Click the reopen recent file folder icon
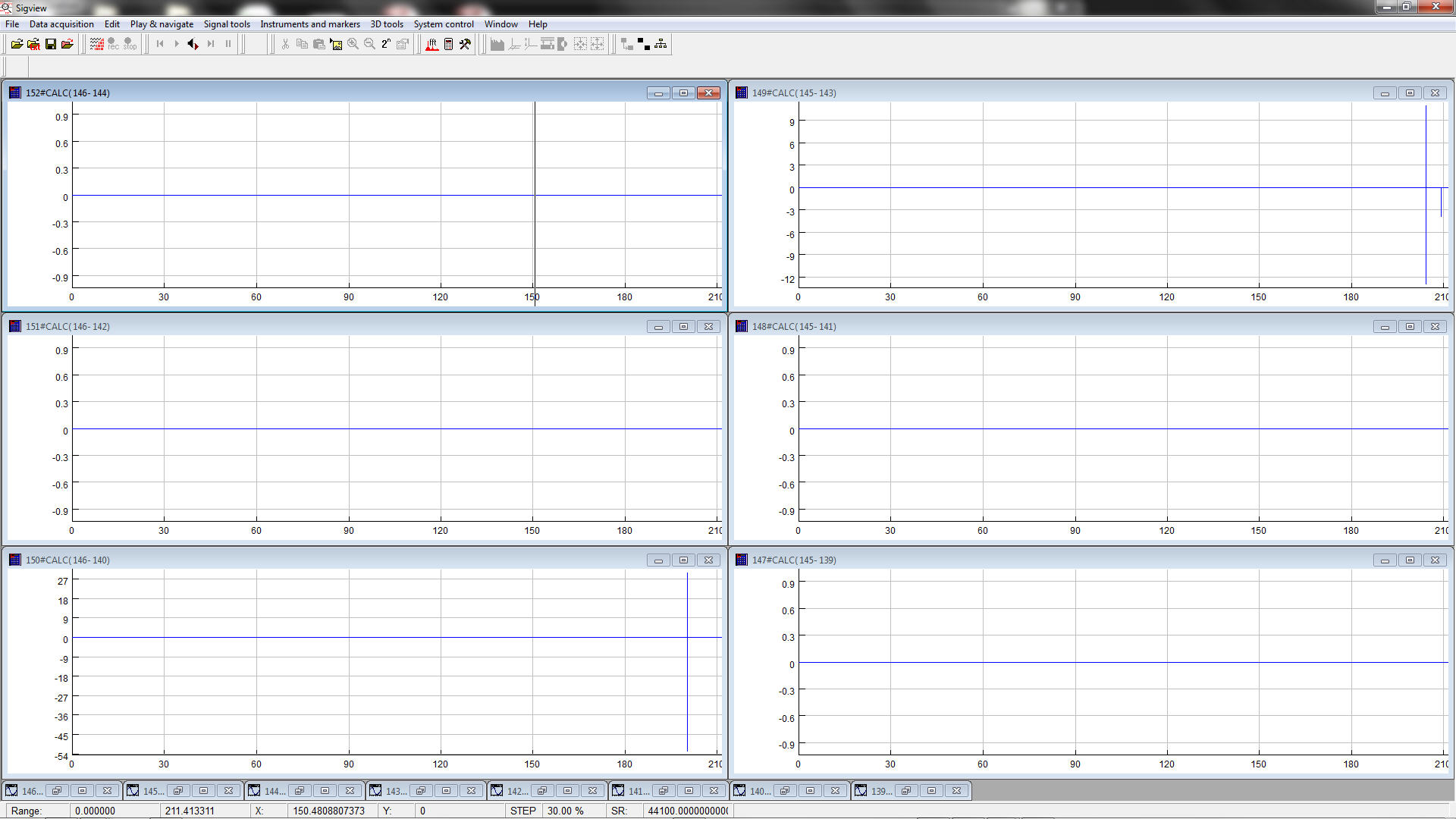 [67, 44]
